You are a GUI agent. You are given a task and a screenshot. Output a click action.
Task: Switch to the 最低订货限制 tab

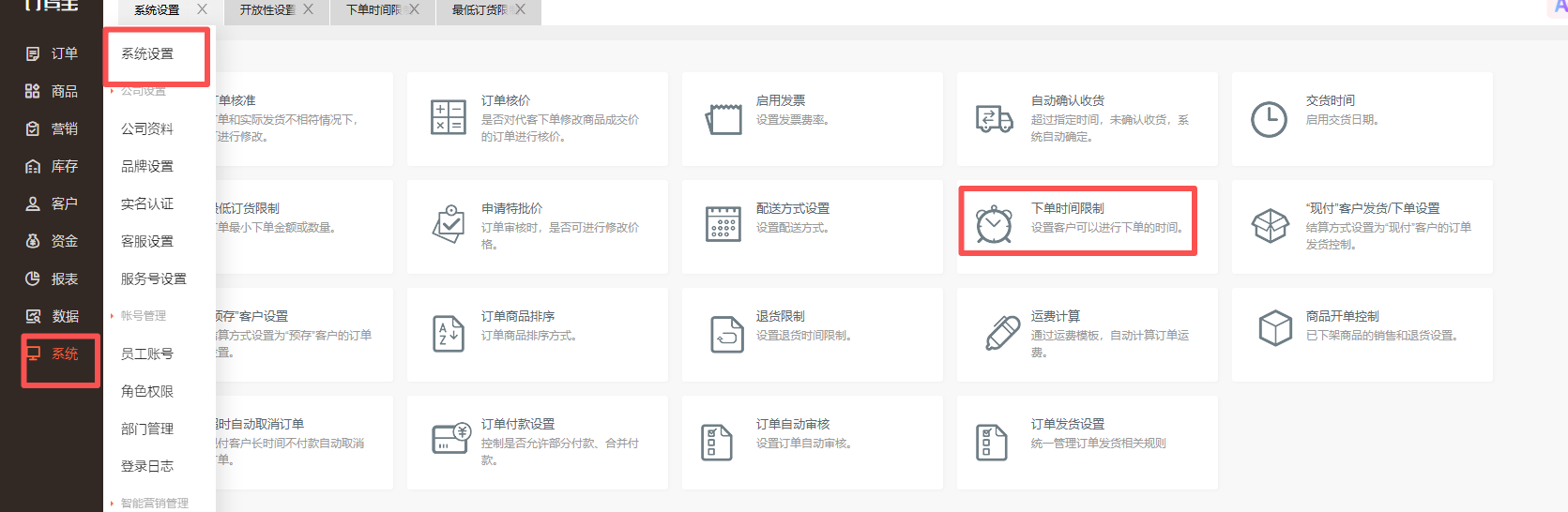480,10
